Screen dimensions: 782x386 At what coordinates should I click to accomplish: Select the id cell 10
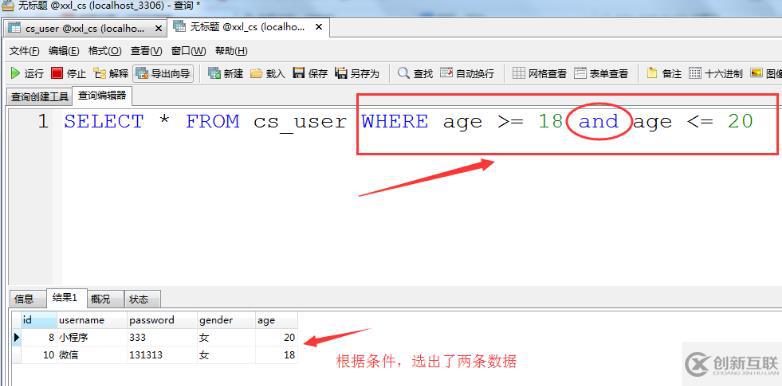[39, 355]
